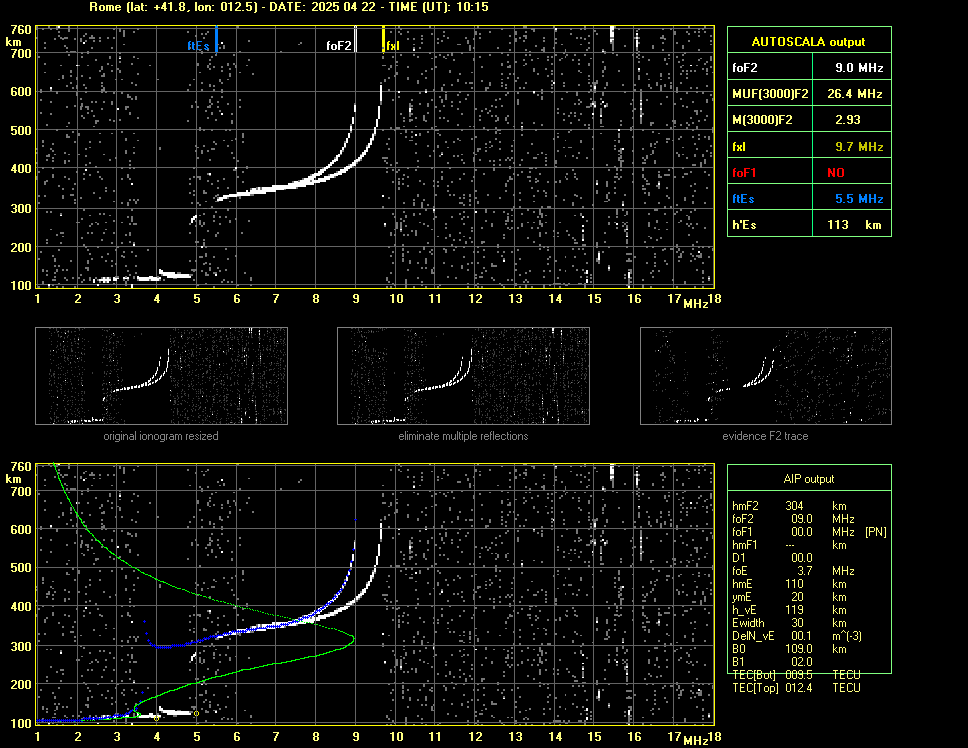968x748 pixels.
Task: Select the h'Es row label
Action: pyautogui.click(x=744, y=225)
